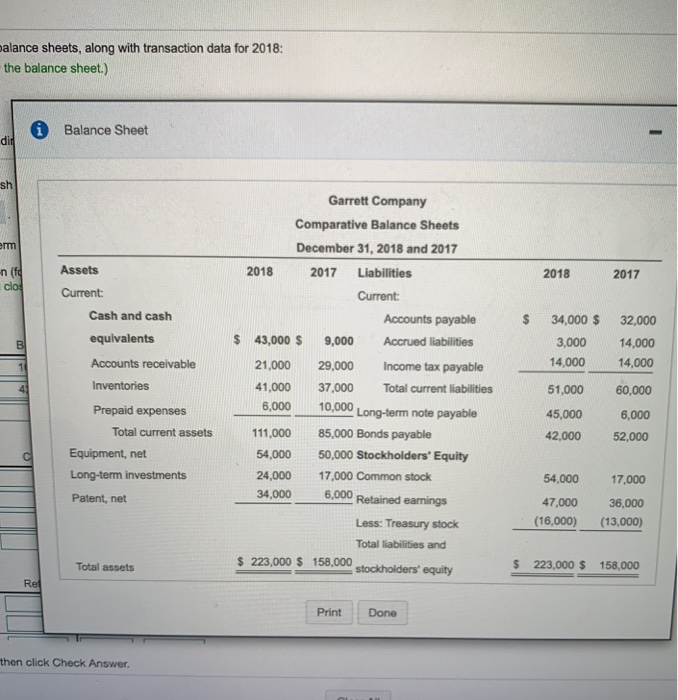Click Retained earnings 2017 value 36,000

(626, 503)
